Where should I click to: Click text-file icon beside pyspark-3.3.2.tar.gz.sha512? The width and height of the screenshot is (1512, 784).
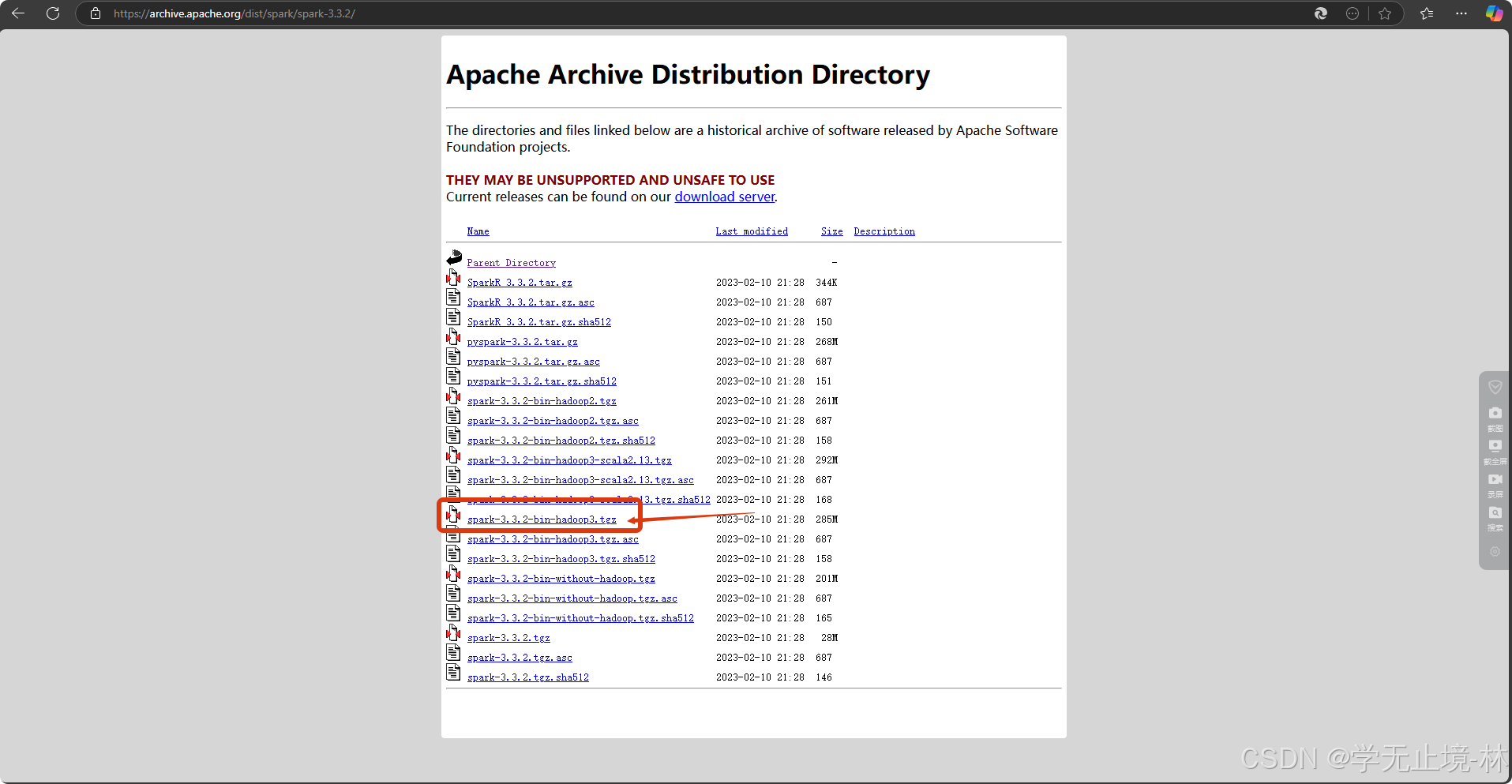tap(453, 377)
